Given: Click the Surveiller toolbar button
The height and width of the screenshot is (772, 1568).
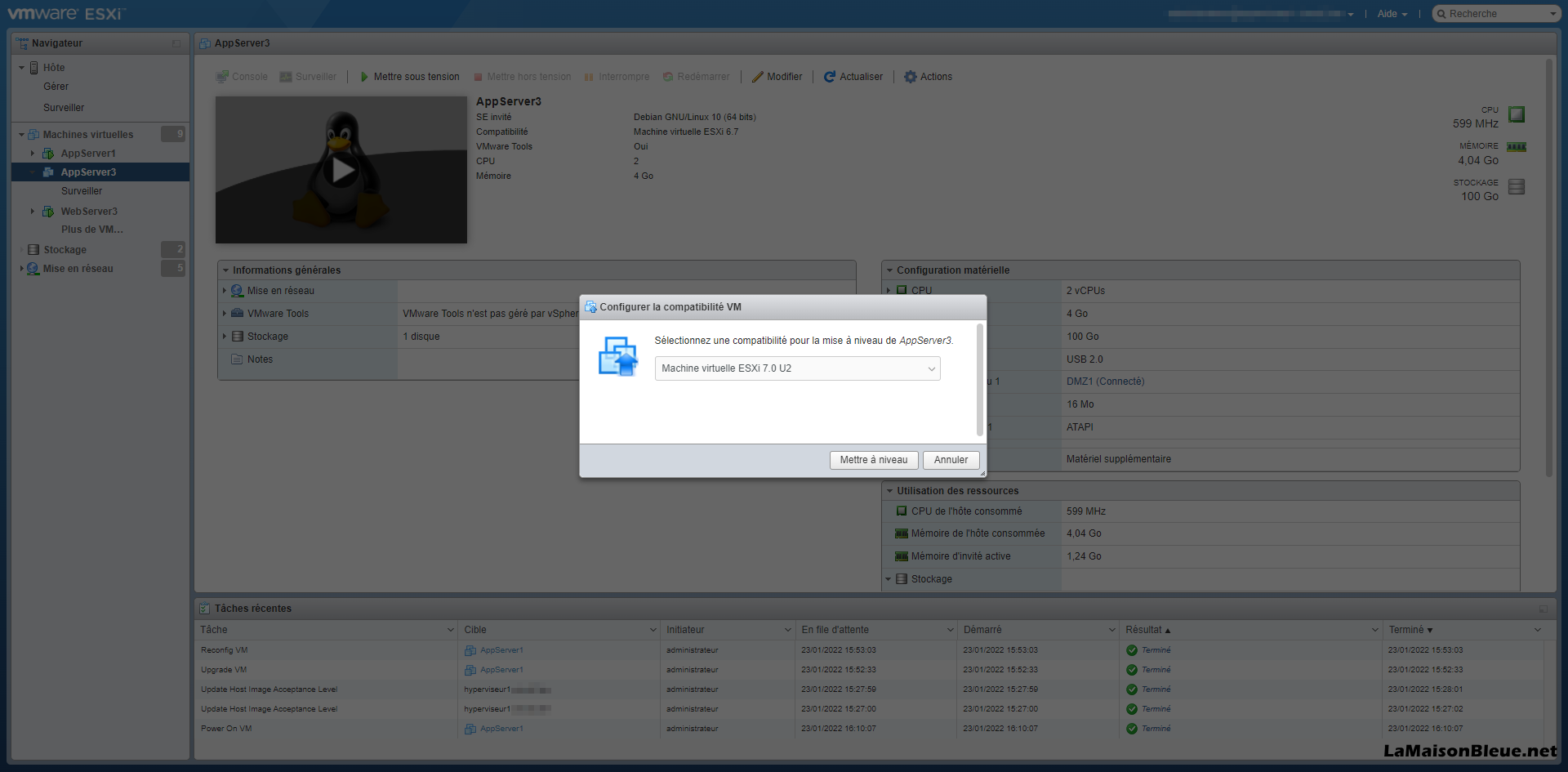Looking at the screenshot, I should tap(308, 77).
